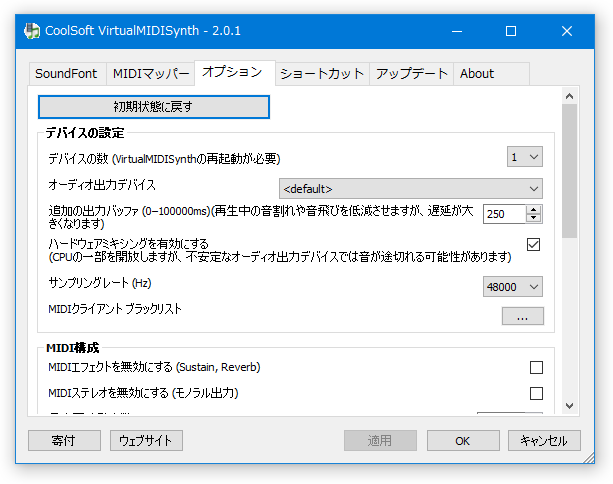613x484 pixels.
Task: Open the サンプリングレート 48000 dropdown
Action: [513, 287]
